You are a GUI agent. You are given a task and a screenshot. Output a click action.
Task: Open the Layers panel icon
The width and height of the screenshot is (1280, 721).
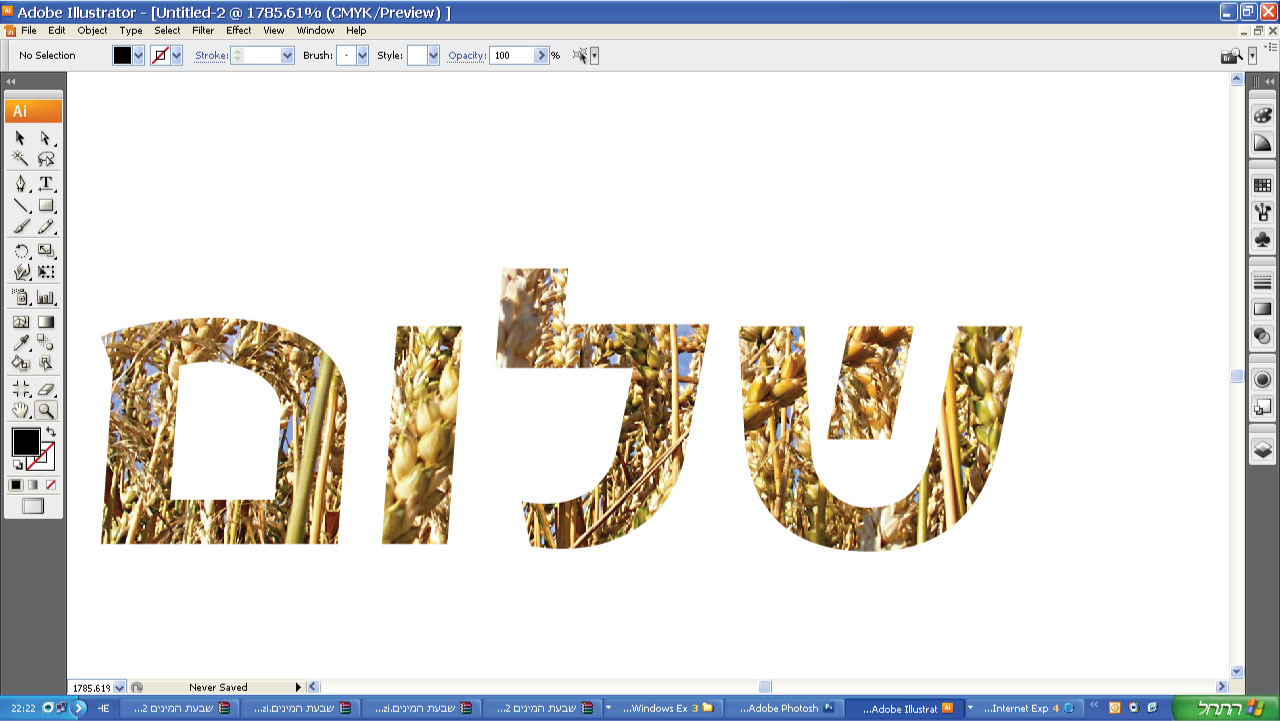point(1263,449)
